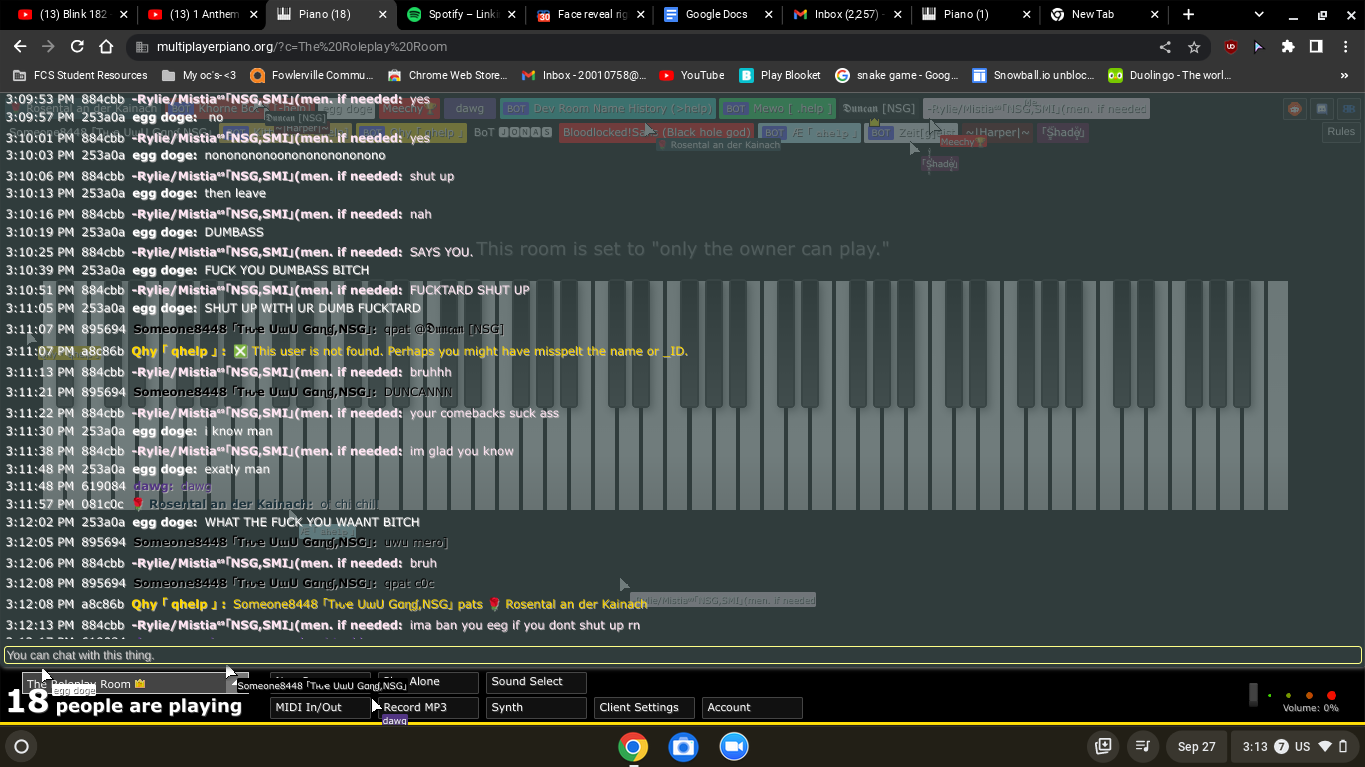The image size is (1365, 767).
Task: Open the Reddit link icon
Action: (1295, 109)
